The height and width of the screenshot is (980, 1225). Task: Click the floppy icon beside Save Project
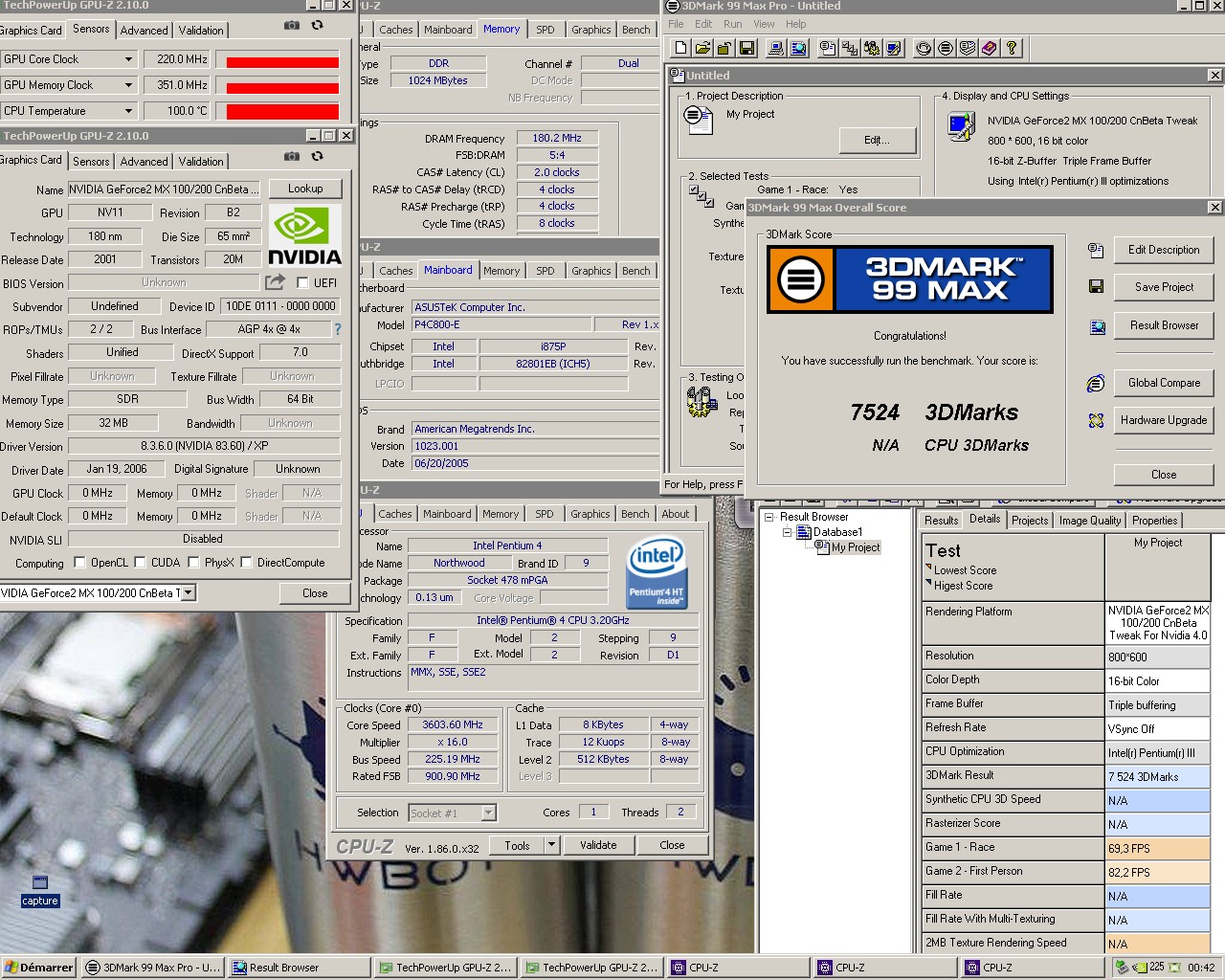[x=1096, y=286]
